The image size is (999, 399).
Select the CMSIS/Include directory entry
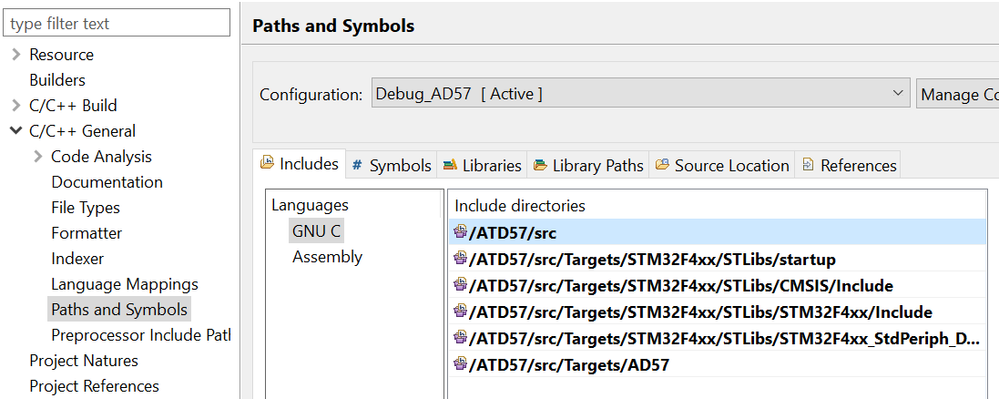coord(717,286)
